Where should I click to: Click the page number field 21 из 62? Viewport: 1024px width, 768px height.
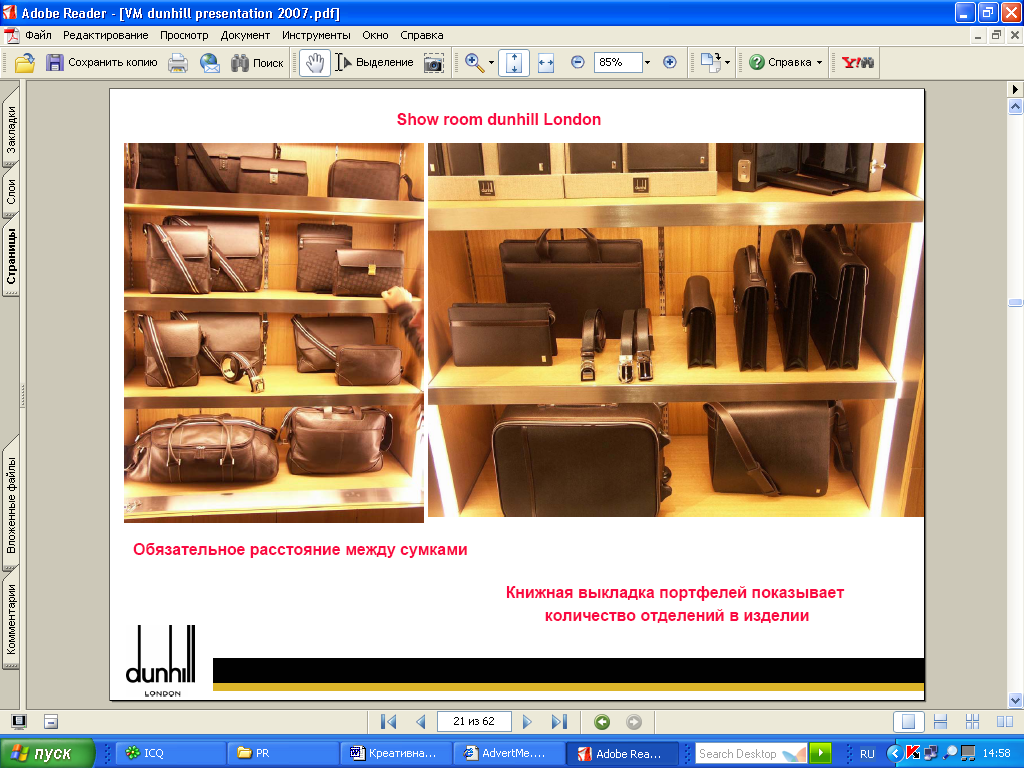pyautogui.click(x=474, y=722)
